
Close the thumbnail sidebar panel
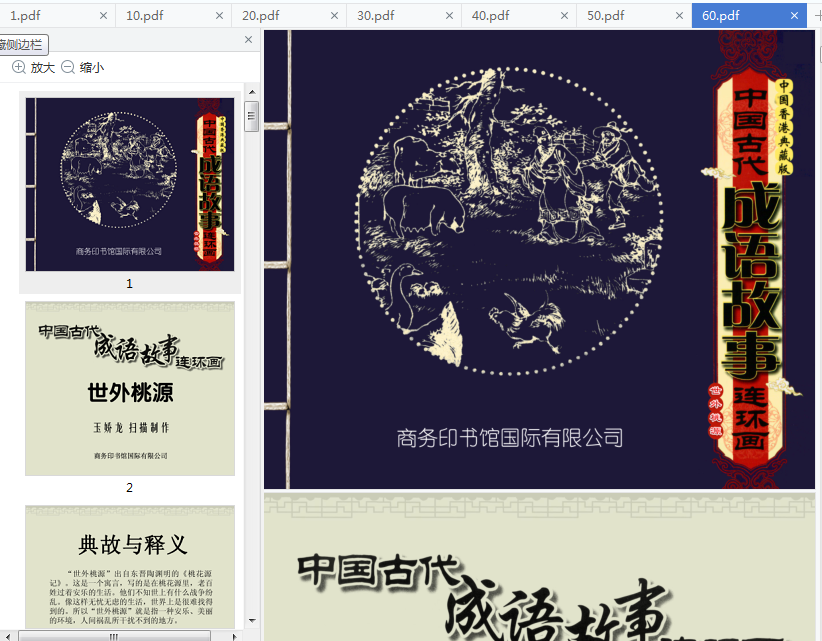[x=248, y=40]
